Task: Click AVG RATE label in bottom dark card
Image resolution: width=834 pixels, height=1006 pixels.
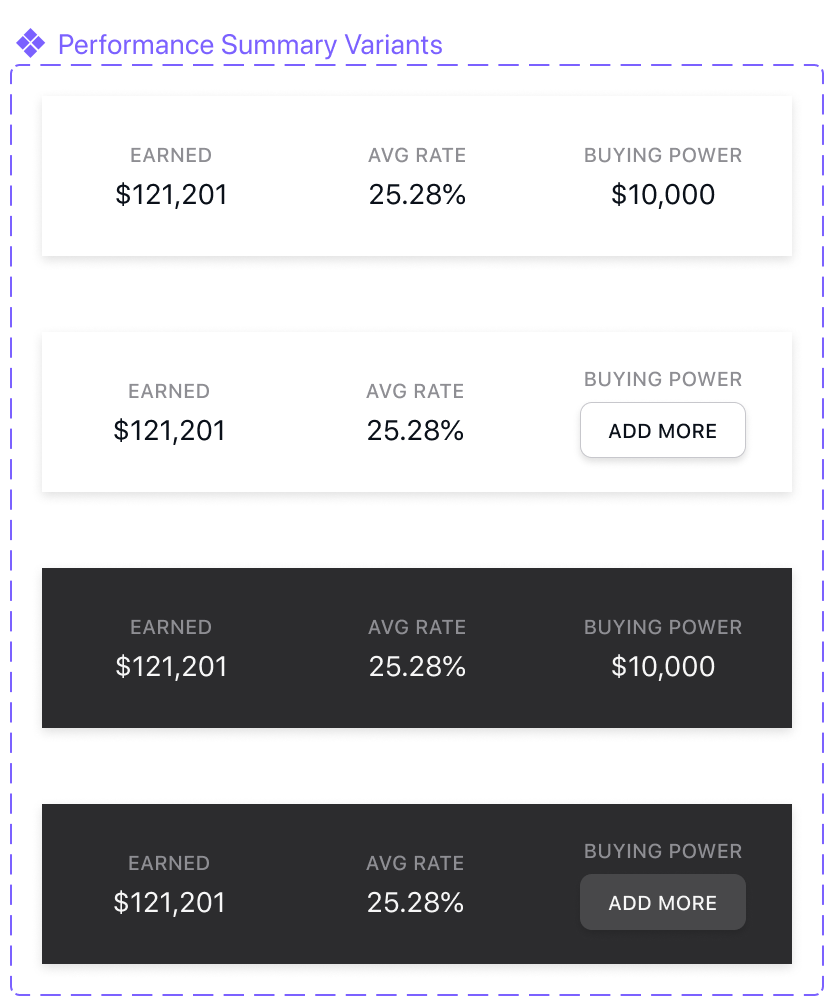Action: (415, 864)
